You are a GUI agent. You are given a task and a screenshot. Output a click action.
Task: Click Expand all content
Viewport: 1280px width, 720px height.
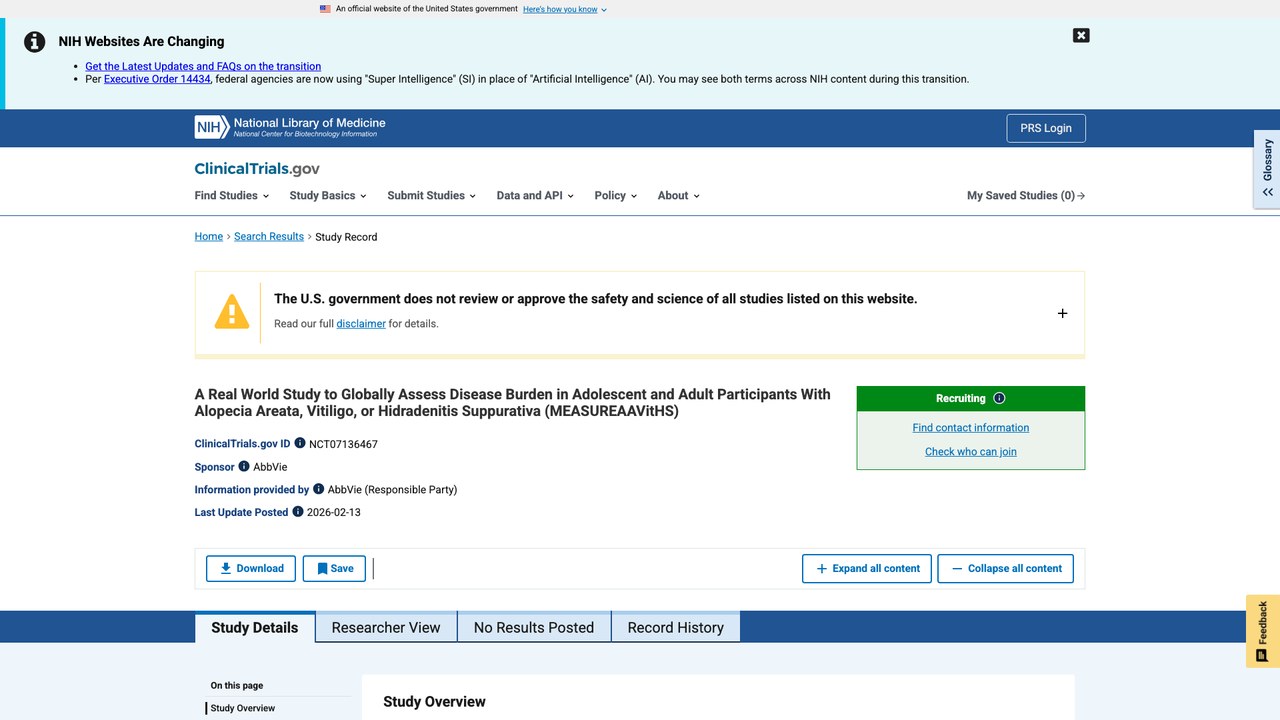pos(867,568)
